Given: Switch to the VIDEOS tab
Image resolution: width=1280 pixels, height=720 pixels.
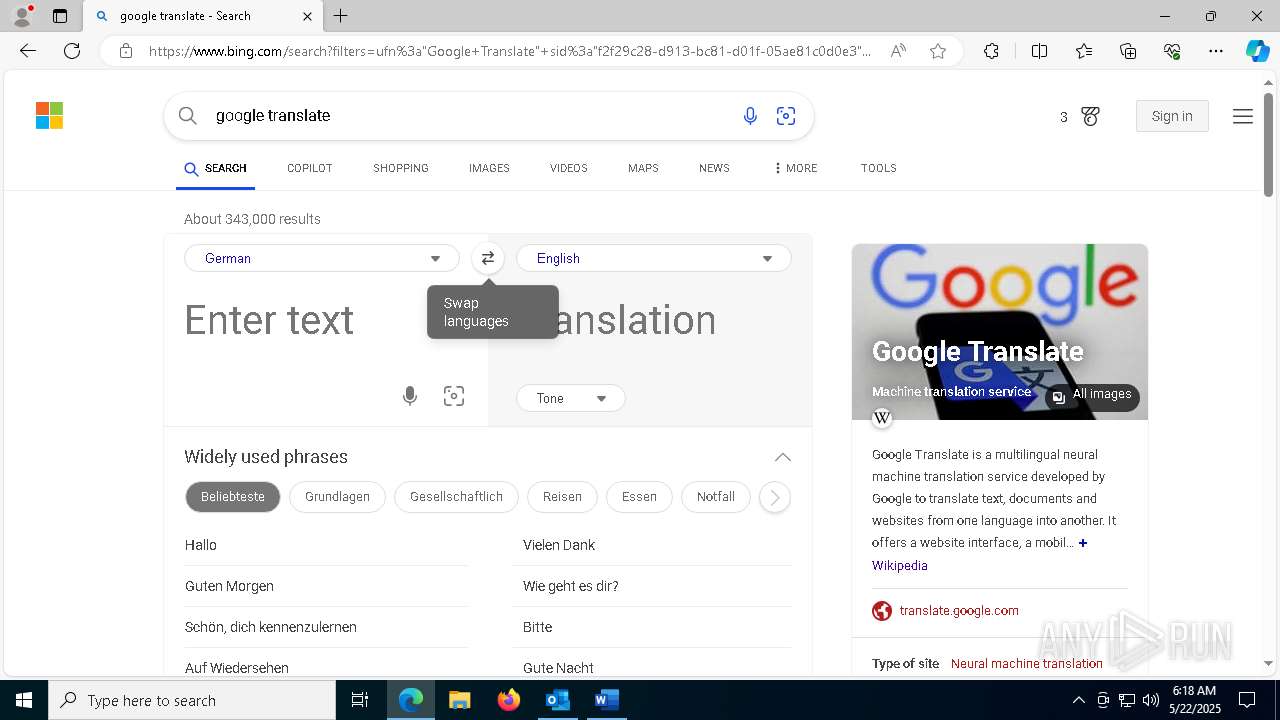Looking at the screenshot, I should click(569, 168).
